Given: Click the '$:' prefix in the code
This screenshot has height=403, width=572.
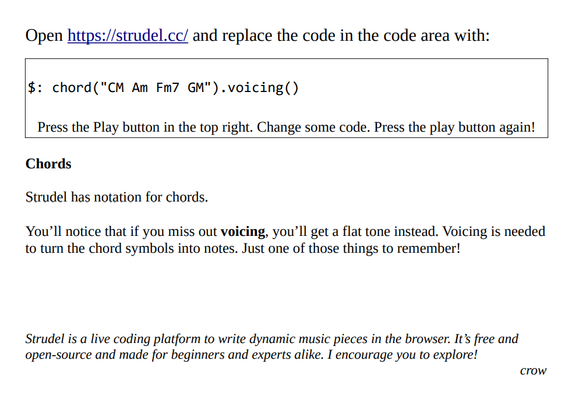Looking at the screenshot, I should coord(35,88).
